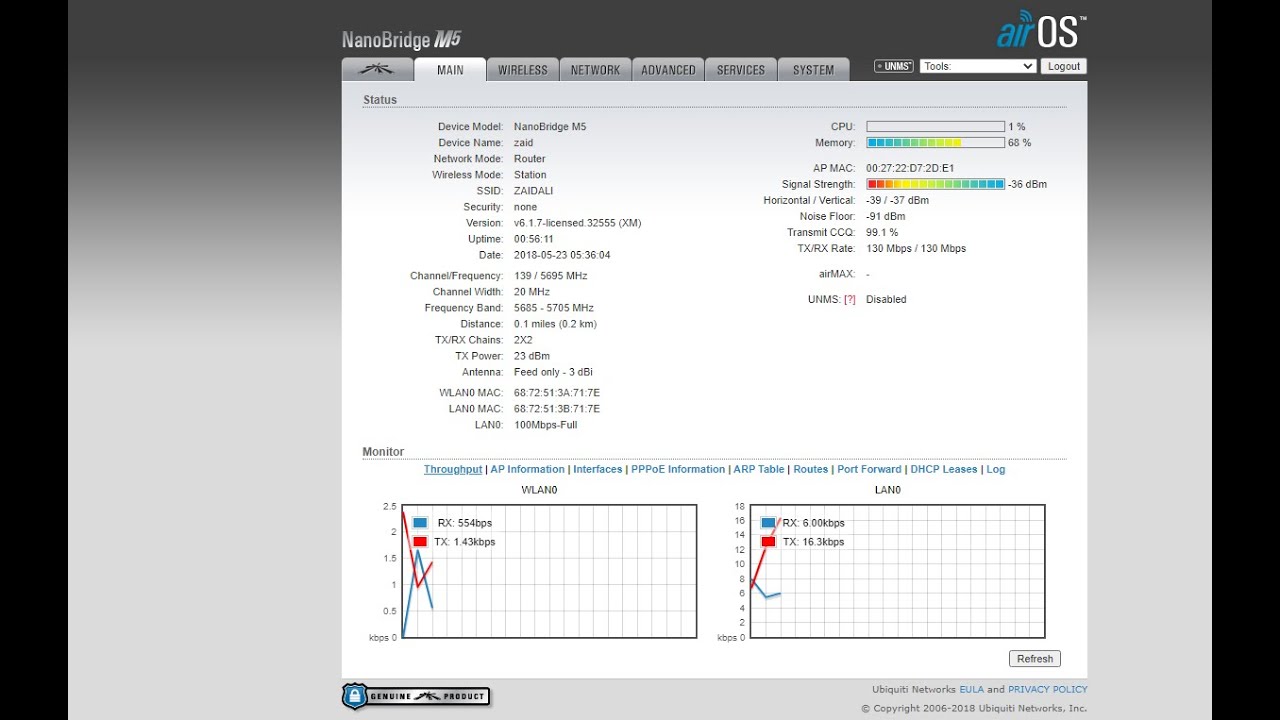
Task: Click the red TX legend swatch in LAN0 chart
Action: pyautogui.click(x=768, y=542)
